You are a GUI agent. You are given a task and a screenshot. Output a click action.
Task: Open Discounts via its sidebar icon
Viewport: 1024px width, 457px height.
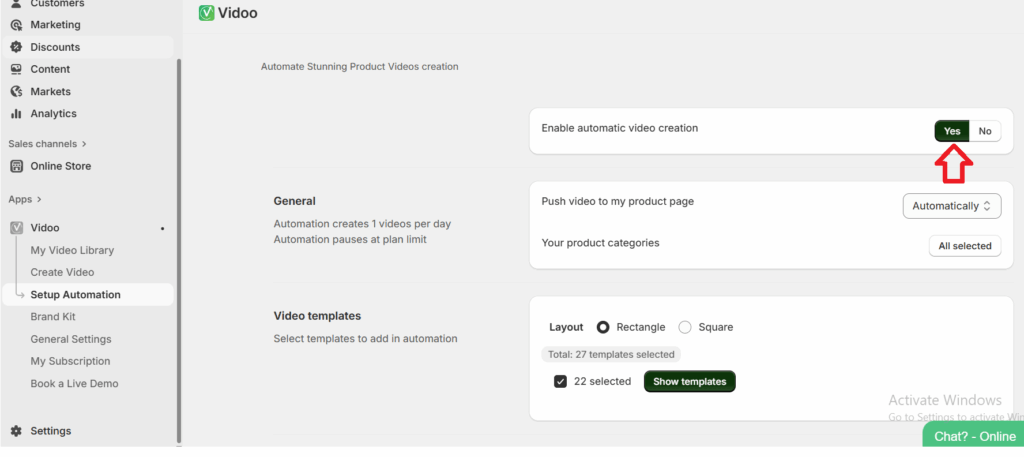pyautogui.click(x=16, y=47)
